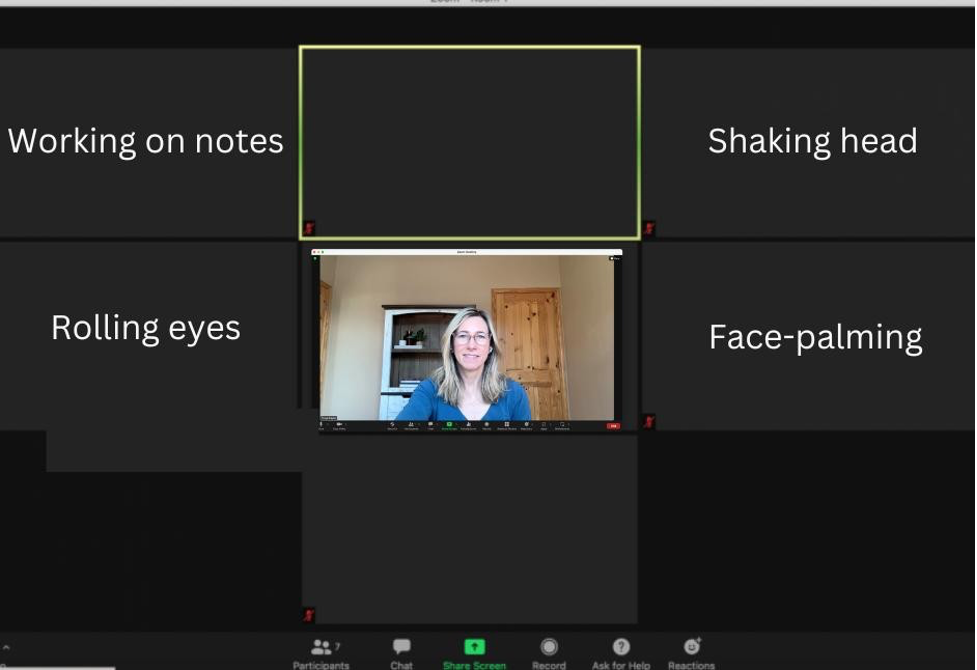Viewport: 977px width, 670px height.
Task: Open the Reactions menu
Action: (692, 653)
